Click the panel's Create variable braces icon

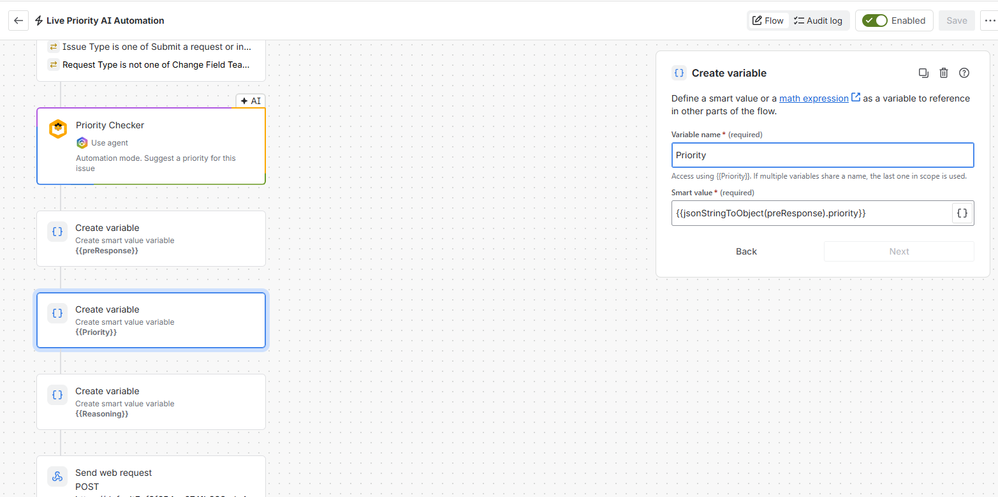click(x=679, y=73)
